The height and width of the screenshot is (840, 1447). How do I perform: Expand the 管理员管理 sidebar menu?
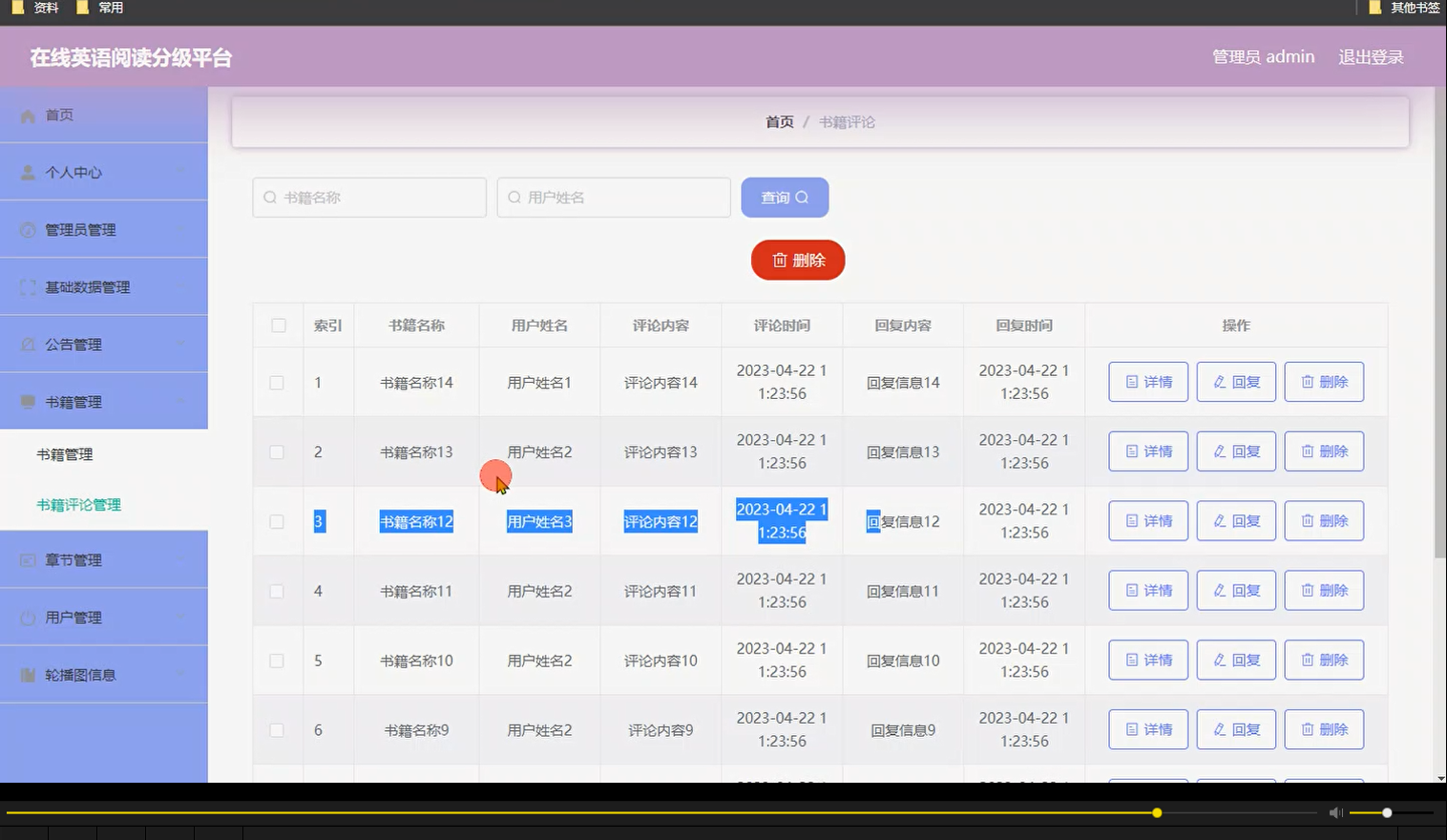104,229
